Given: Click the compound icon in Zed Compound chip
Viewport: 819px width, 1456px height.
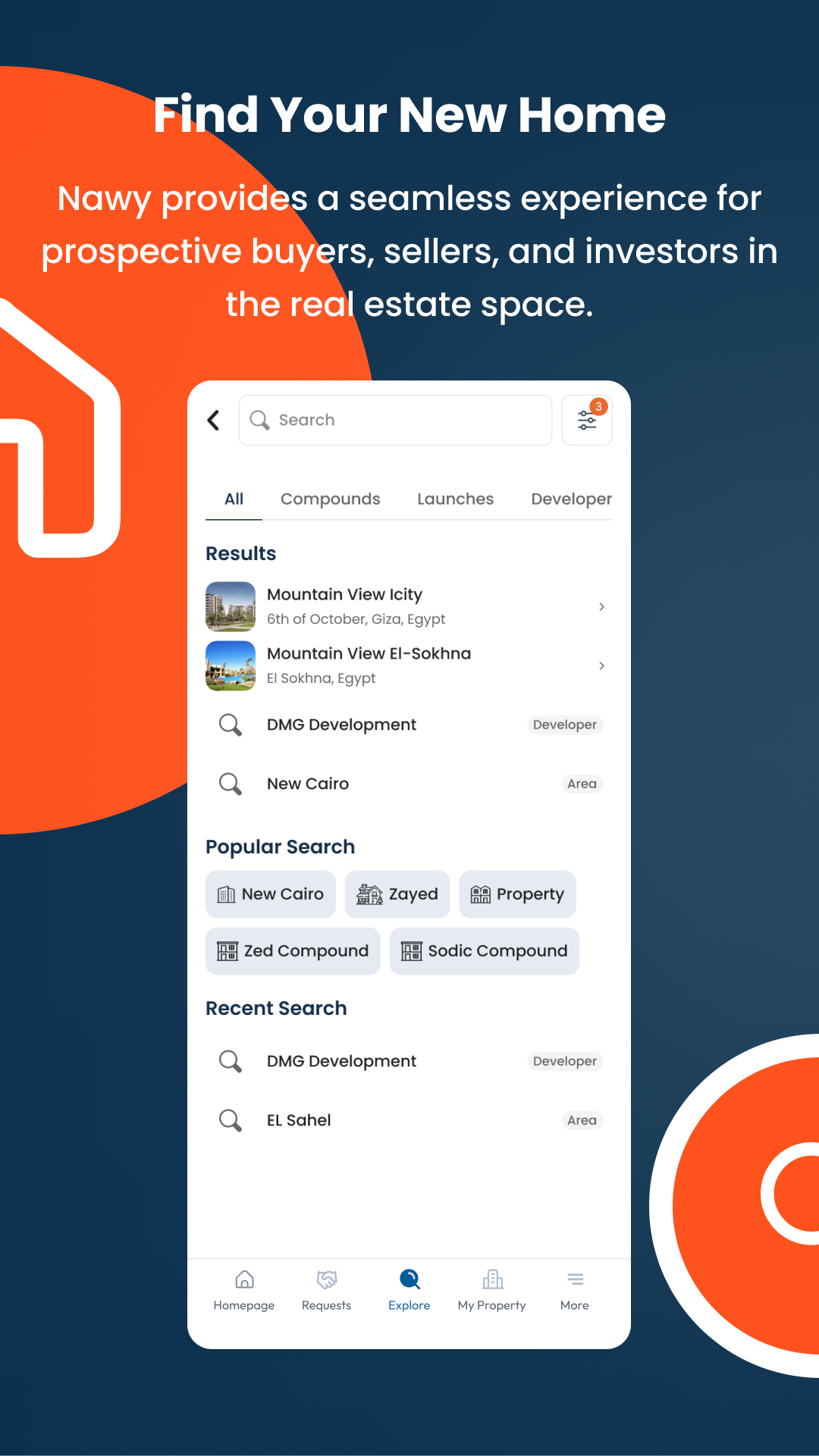Looking at the screenshot, I should click(x=227, y=951).
